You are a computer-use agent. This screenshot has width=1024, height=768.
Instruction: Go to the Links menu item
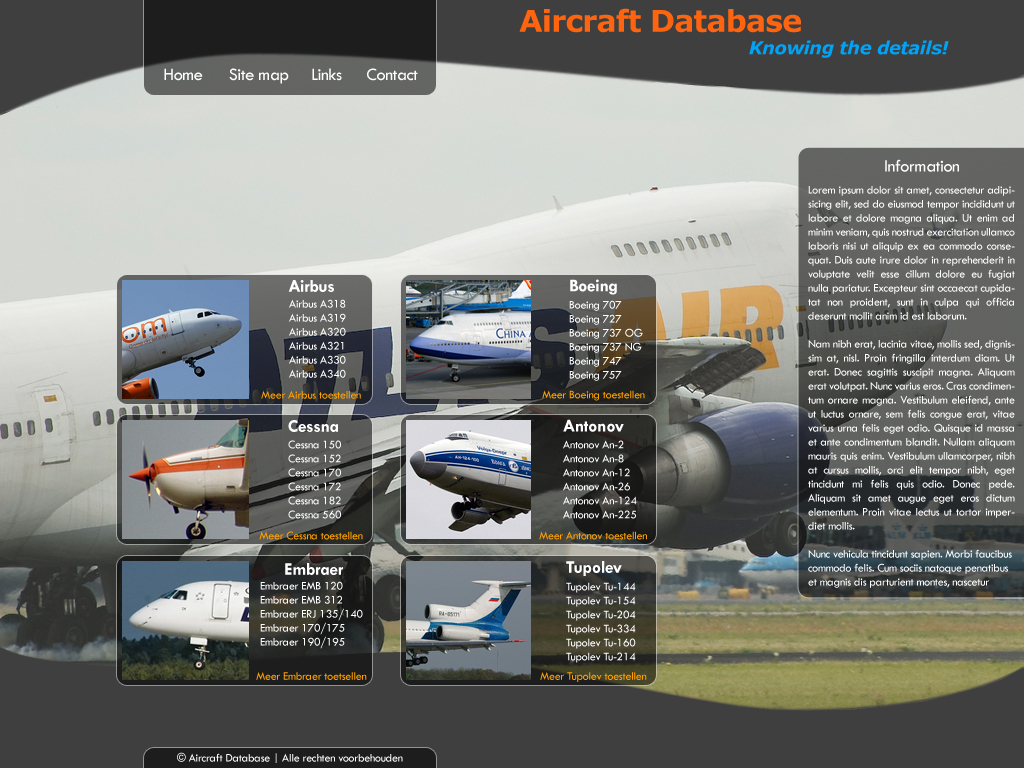(326, 75)
